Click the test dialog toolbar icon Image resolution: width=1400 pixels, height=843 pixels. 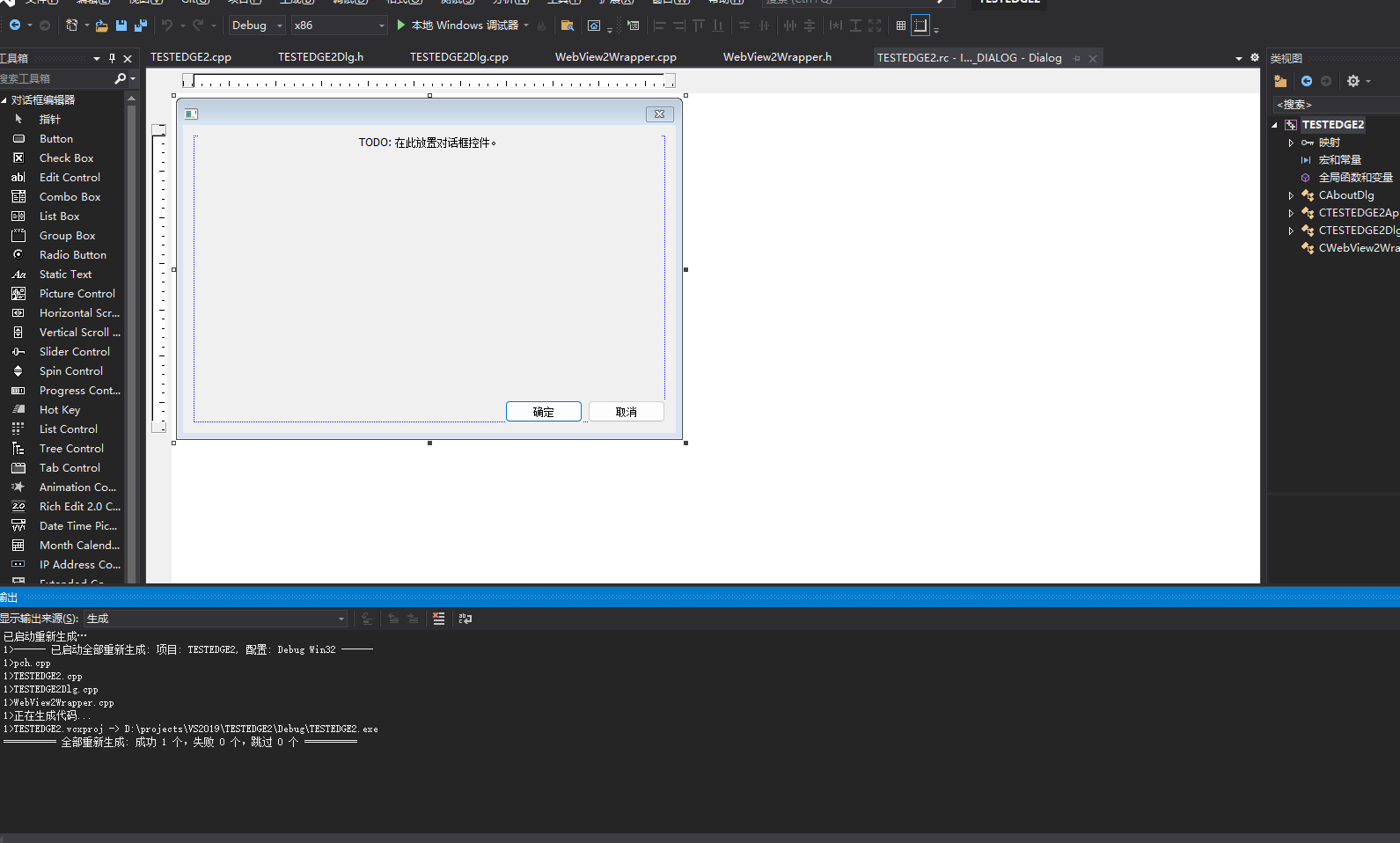click(x=633, y=26)
